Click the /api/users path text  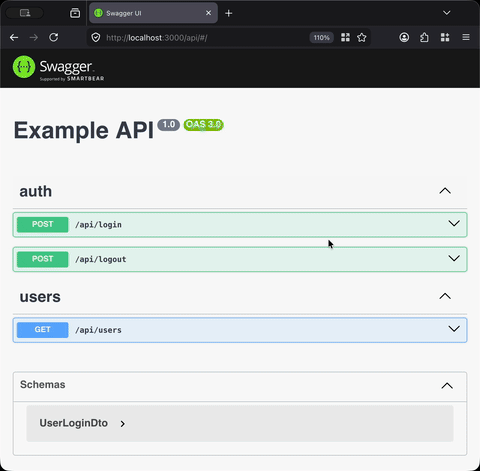click(98, 330)
